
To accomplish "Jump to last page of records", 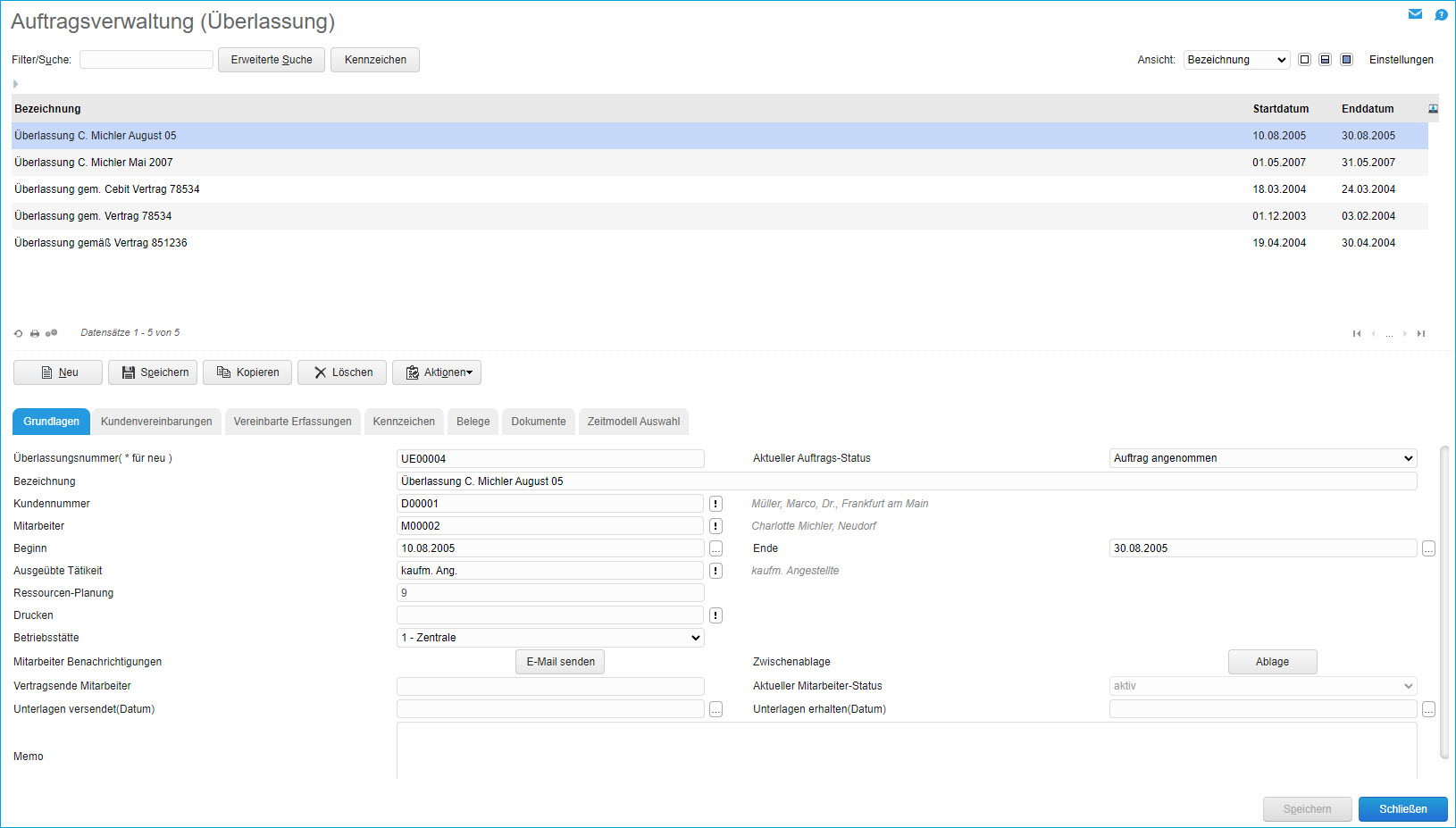I will pyautogui.click(x=1421, y=334).
